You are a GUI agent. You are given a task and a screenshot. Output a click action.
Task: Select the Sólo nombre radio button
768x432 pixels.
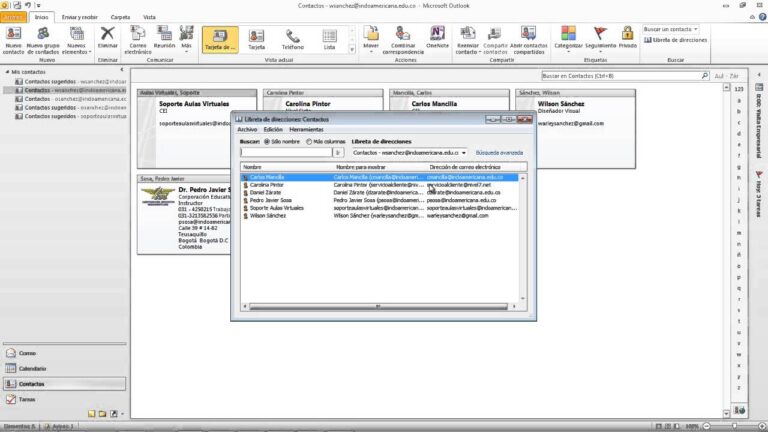pos(266,141)
